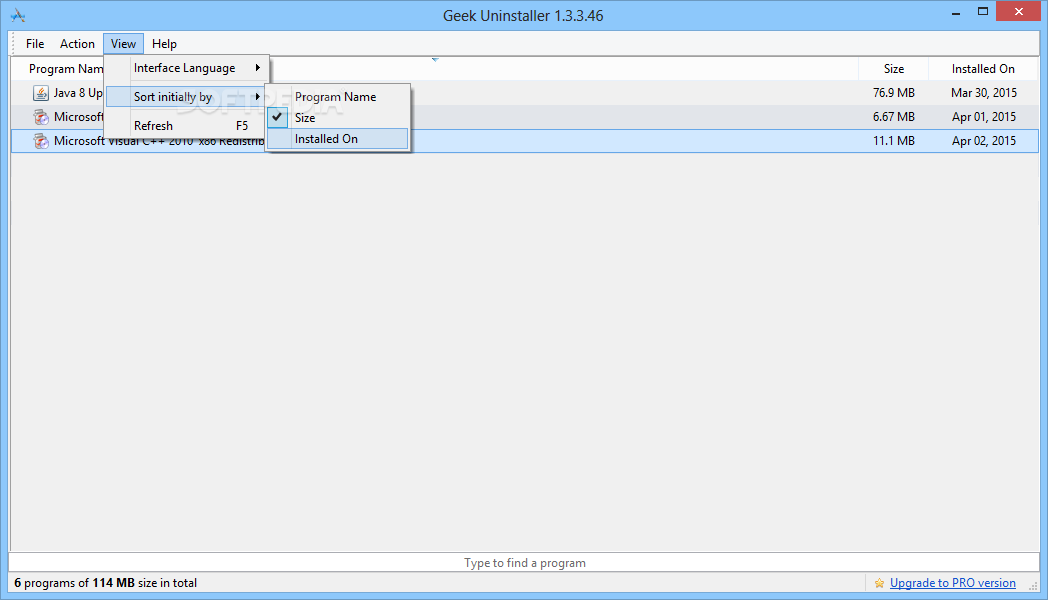This screenshot has width=1048, height=600.
Task: Open the Help menu
Action: [164, 43]
